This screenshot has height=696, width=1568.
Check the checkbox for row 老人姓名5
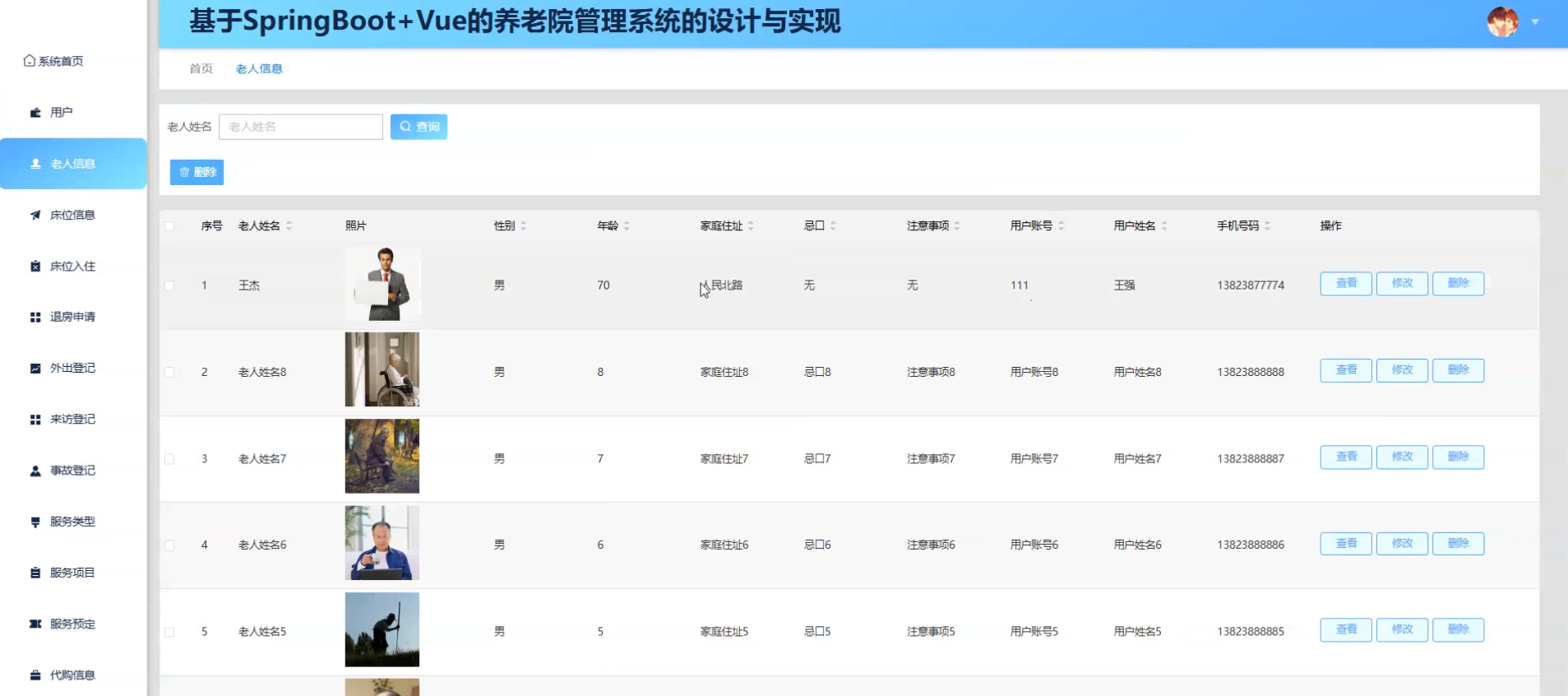pos(169,632)
